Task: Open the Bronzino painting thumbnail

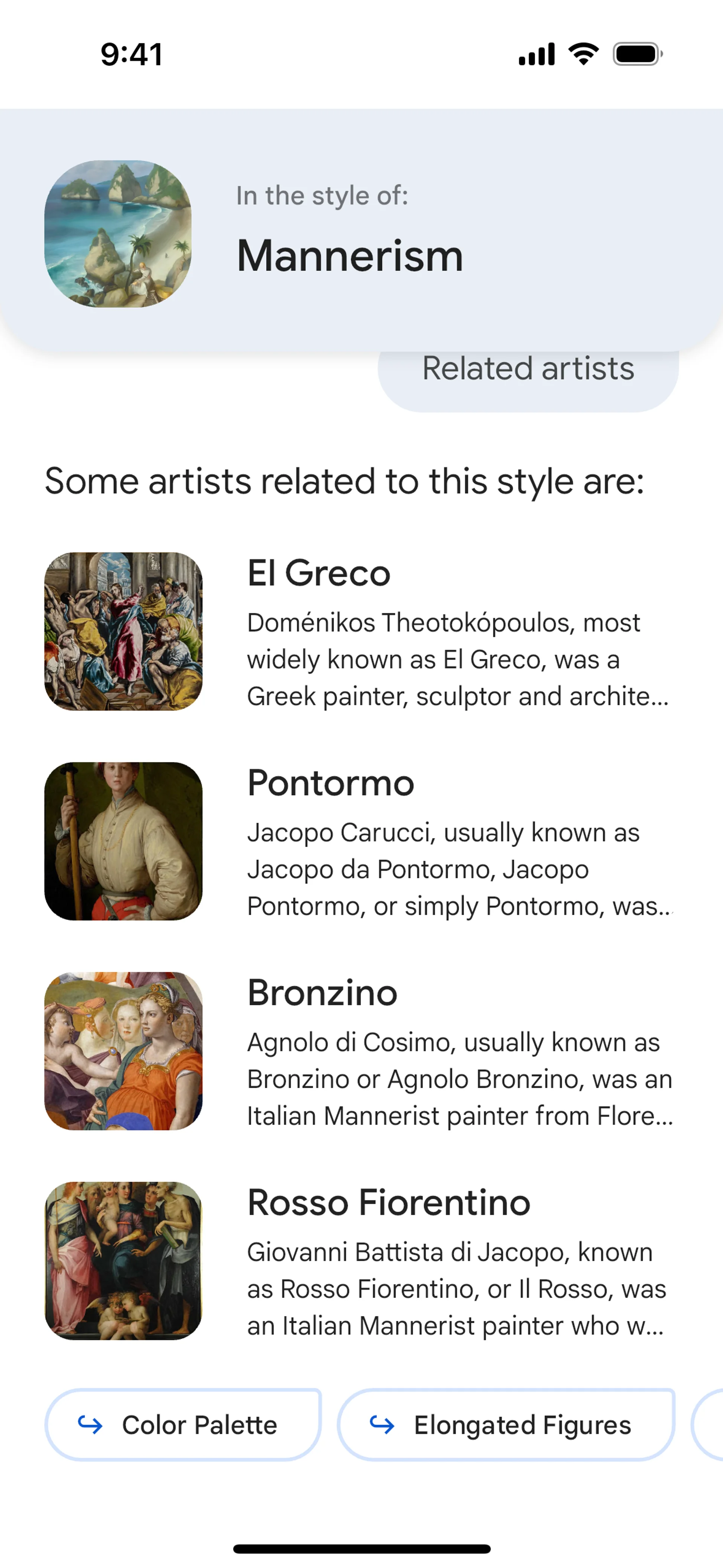Action: point(124,1051)
